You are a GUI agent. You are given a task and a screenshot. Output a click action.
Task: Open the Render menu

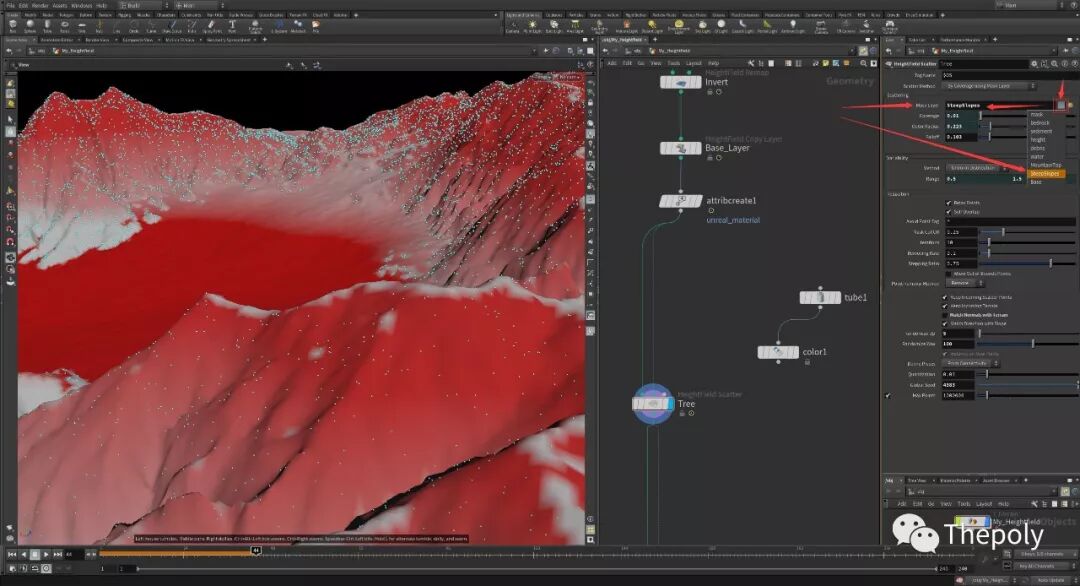click(x=38, y=5)
